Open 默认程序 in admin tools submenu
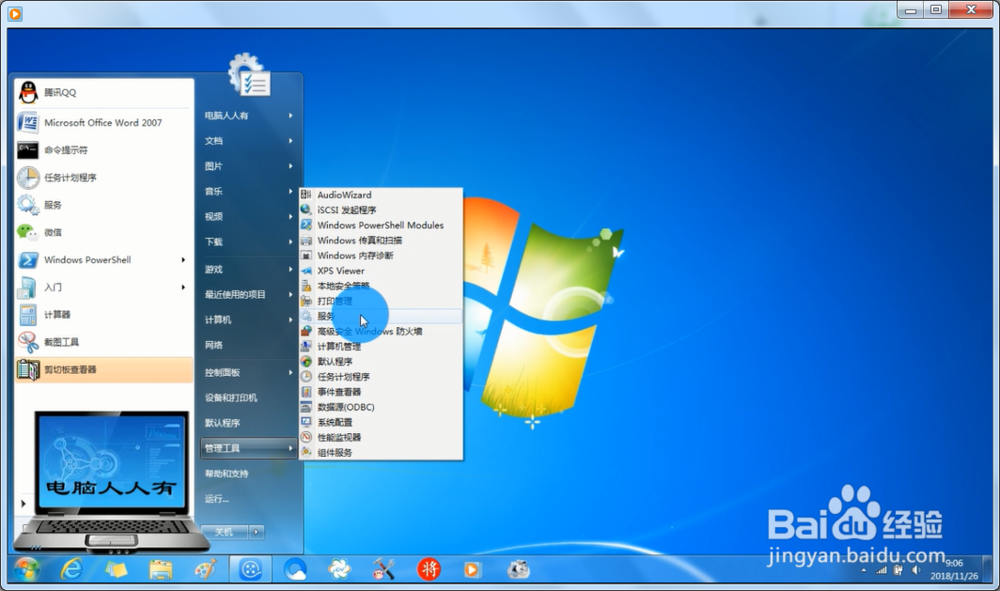 381,361
